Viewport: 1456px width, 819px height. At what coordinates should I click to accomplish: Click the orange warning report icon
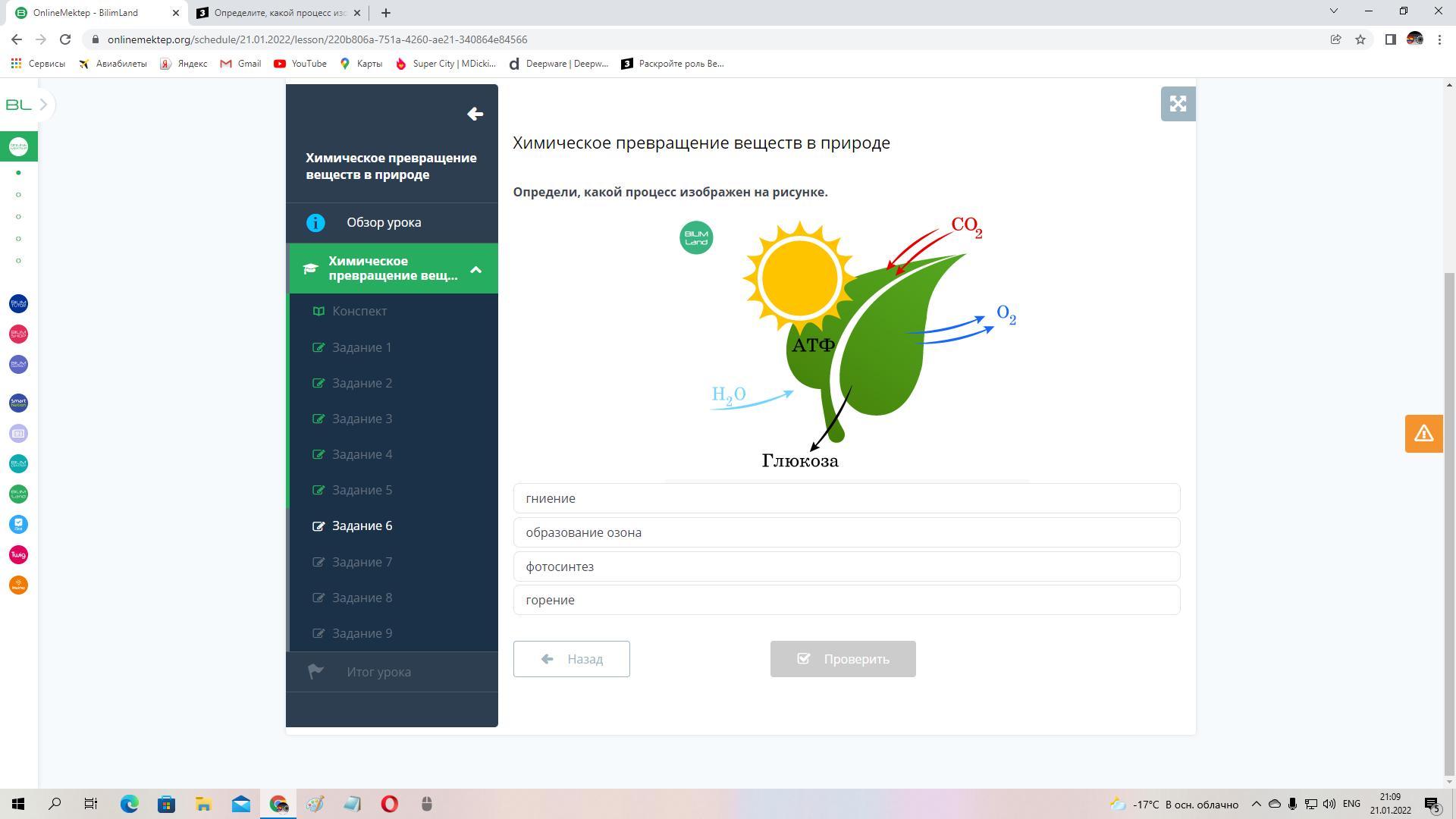[x=1423, y=434]
